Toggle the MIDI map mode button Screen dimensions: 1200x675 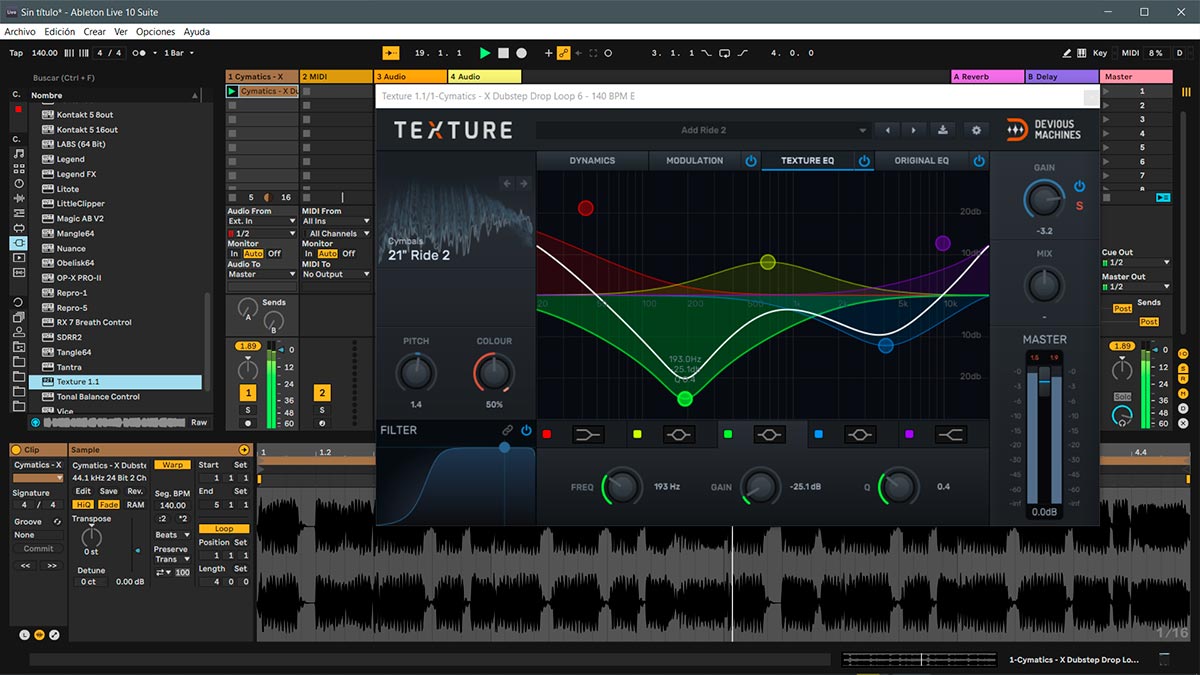click(x=1130, y=53)
